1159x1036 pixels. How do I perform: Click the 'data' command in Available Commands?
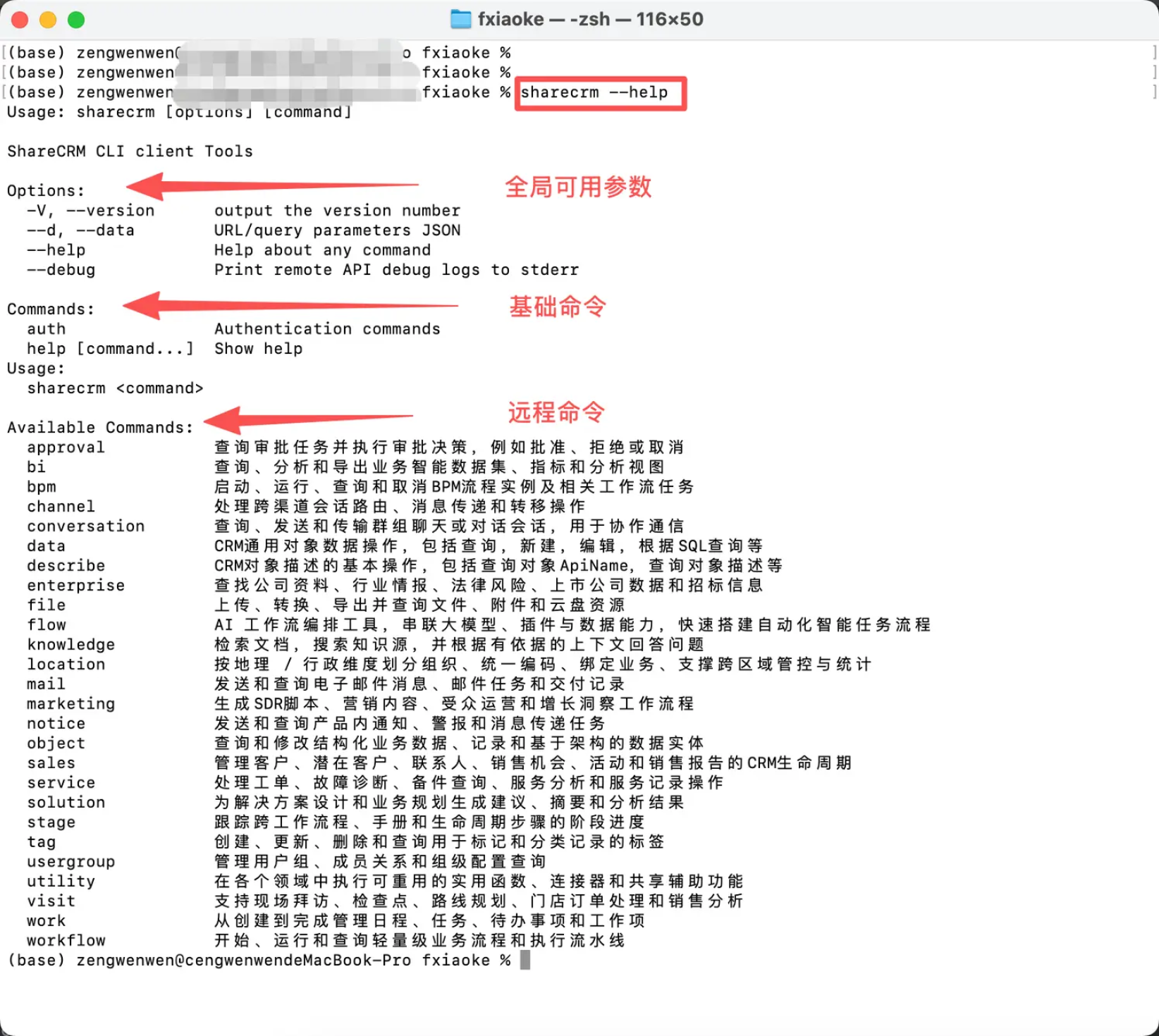click(x=47, y=546)
